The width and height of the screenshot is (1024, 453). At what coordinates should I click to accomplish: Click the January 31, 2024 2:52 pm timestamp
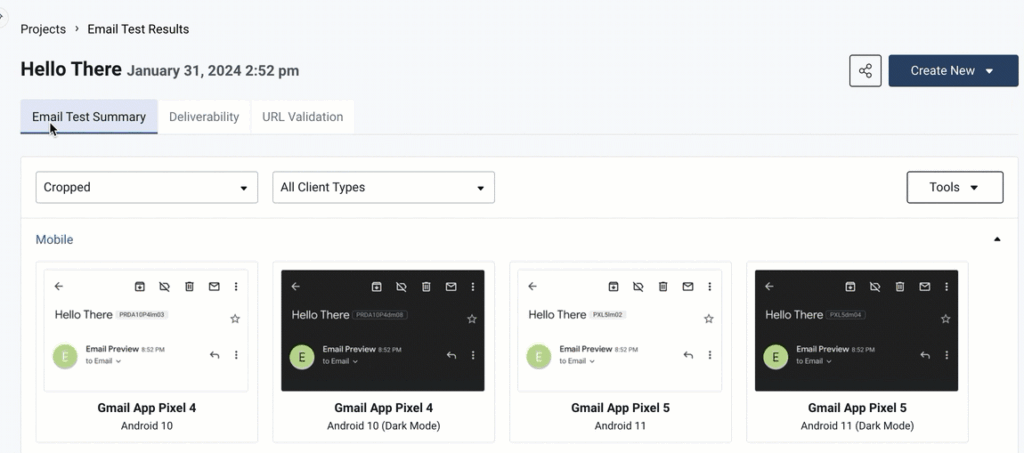(213, 70)
